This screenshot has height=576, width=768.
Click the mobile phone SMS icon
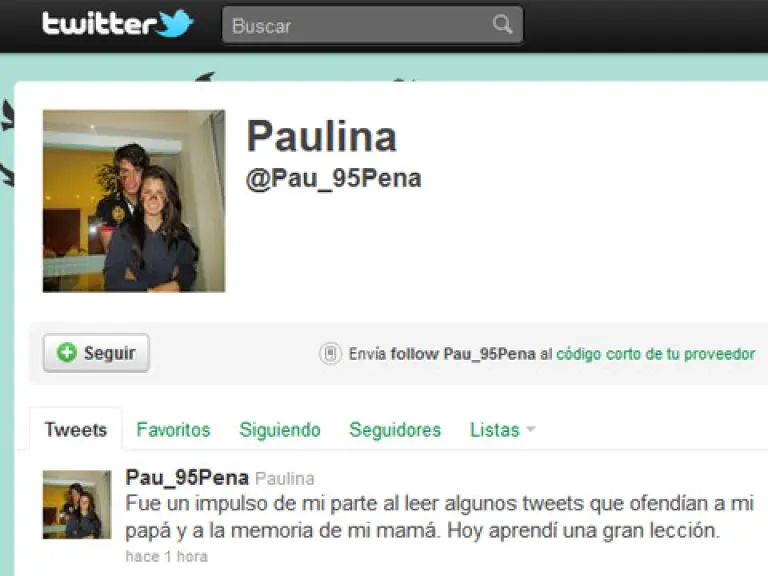[330, 353]
